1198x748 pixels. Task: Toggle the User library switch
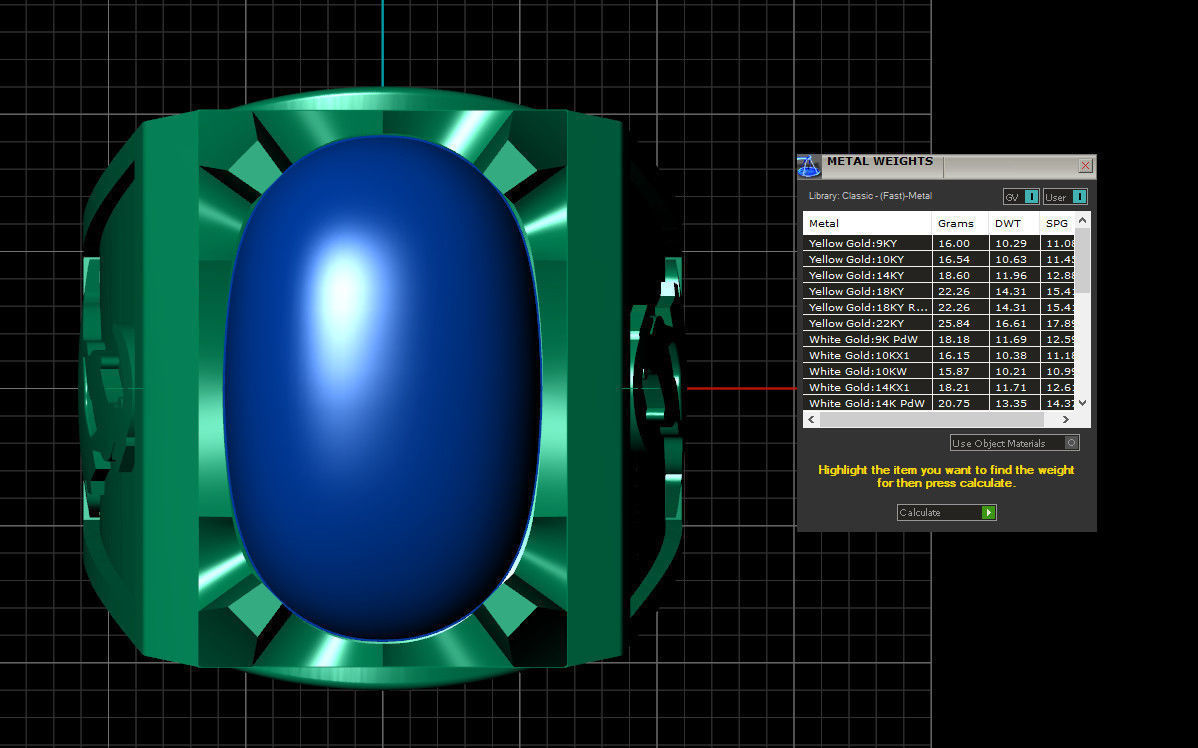tap(1065, 197)
